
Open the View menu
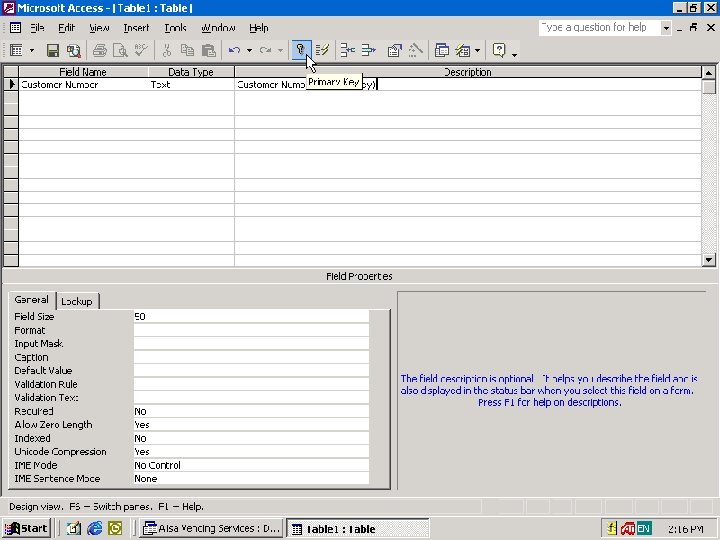(99, 28)
